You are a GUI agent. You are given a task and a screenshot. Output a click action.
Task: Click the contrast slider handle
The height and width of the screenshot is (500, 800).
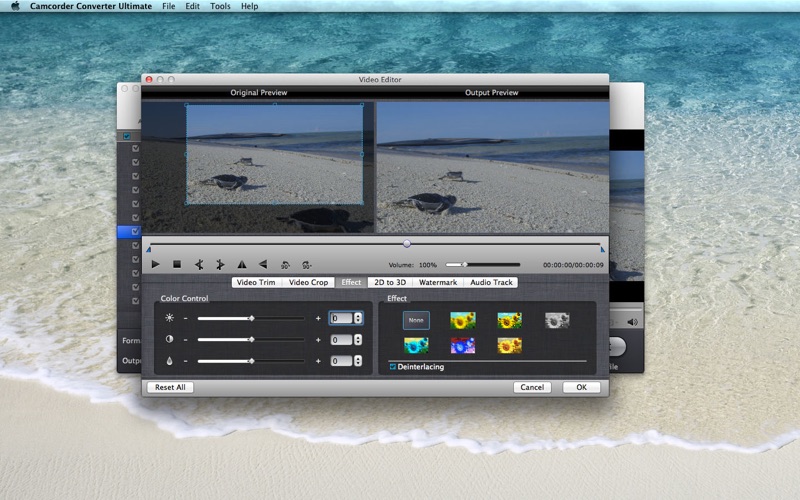click(x=252, y=340)
